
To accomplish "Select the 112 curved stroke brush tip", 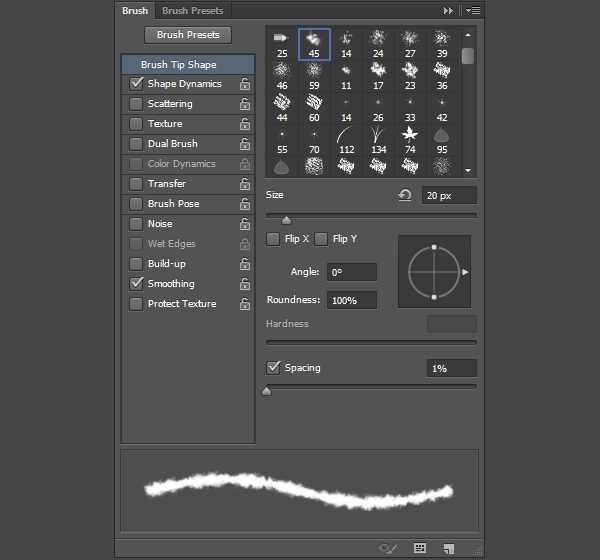I will (346, 134).
